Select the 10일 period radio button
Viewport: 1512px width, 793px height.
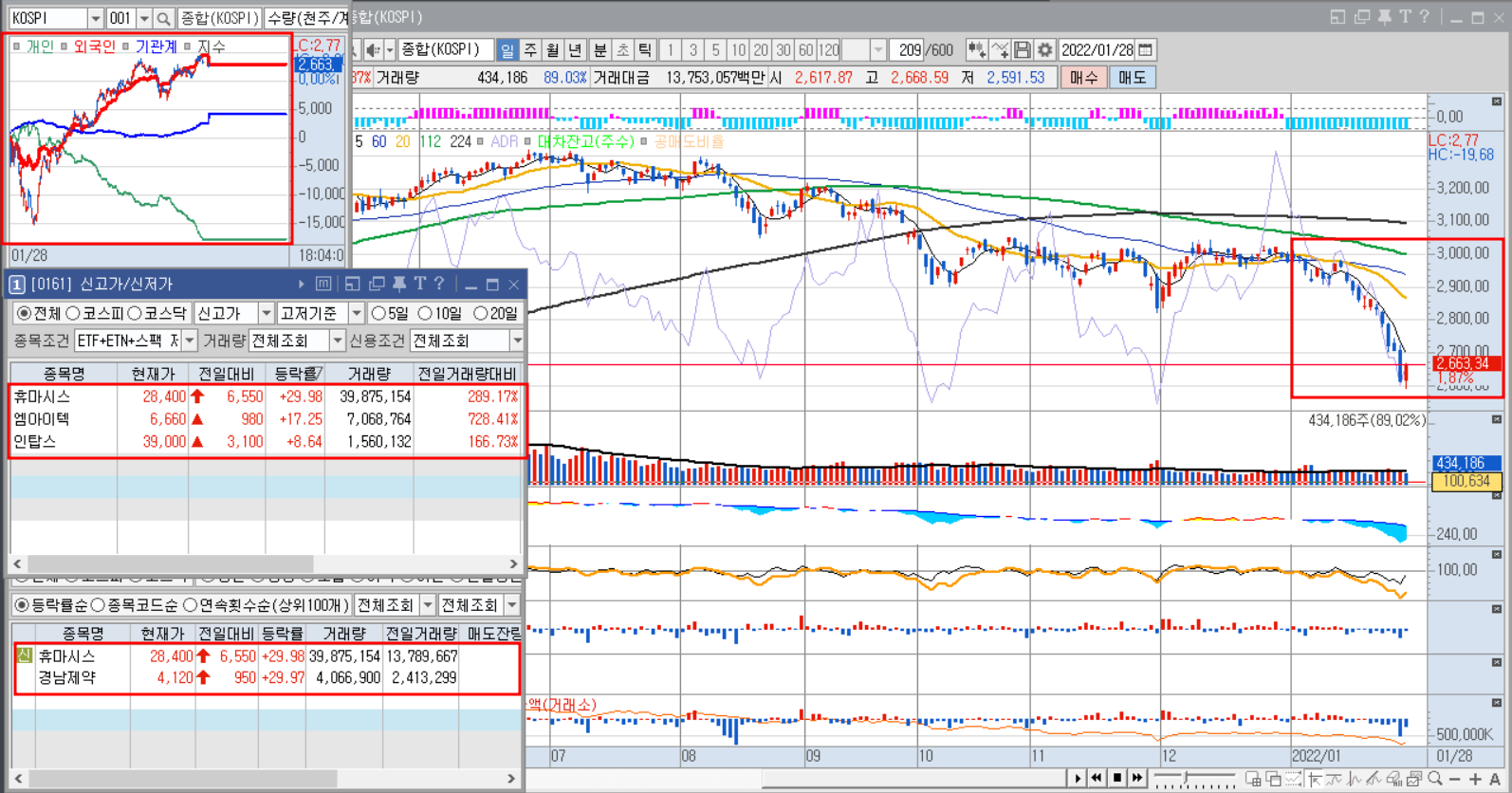425,313
